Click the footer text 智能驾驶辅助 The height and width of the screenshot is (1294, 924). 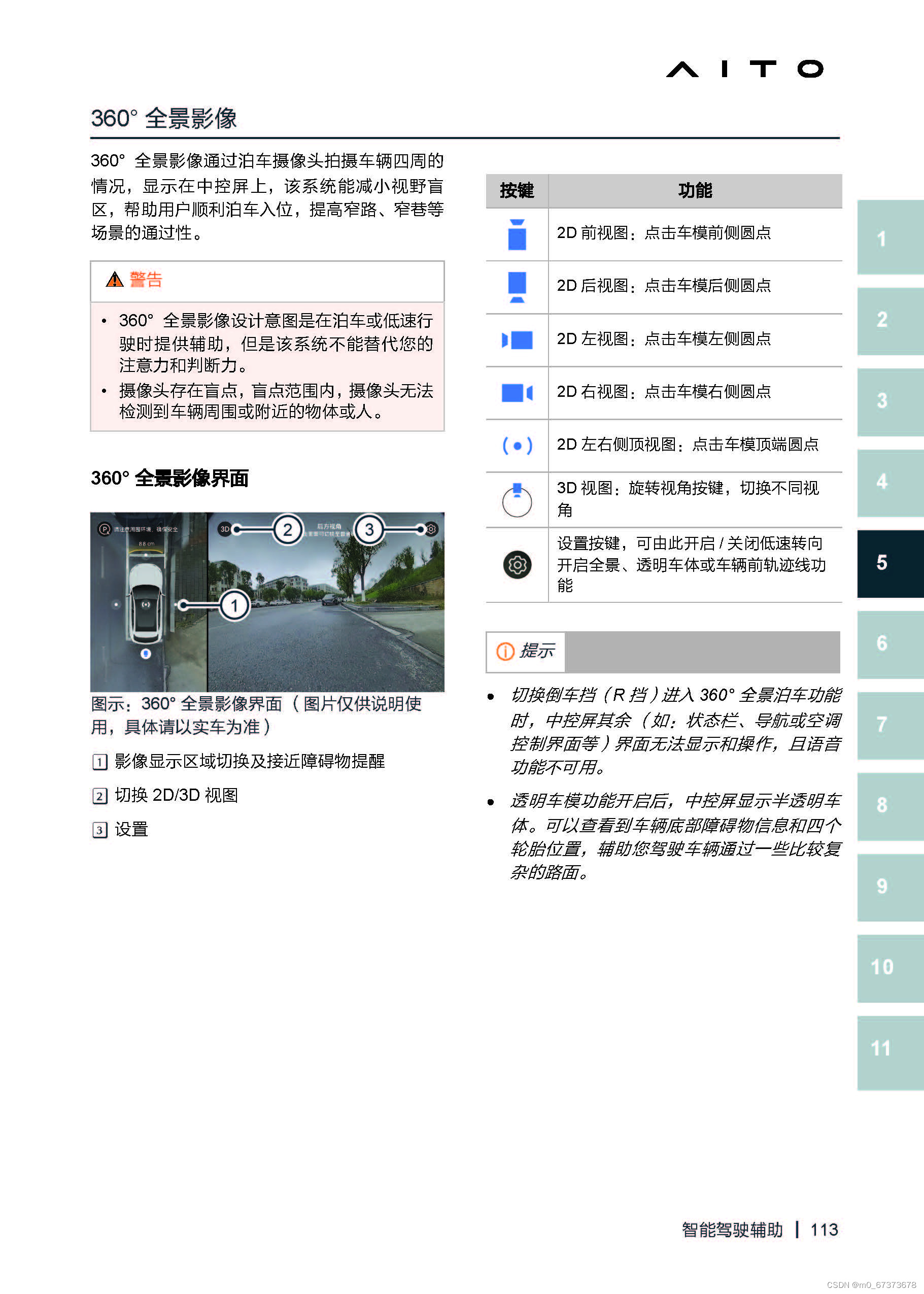732,1230
